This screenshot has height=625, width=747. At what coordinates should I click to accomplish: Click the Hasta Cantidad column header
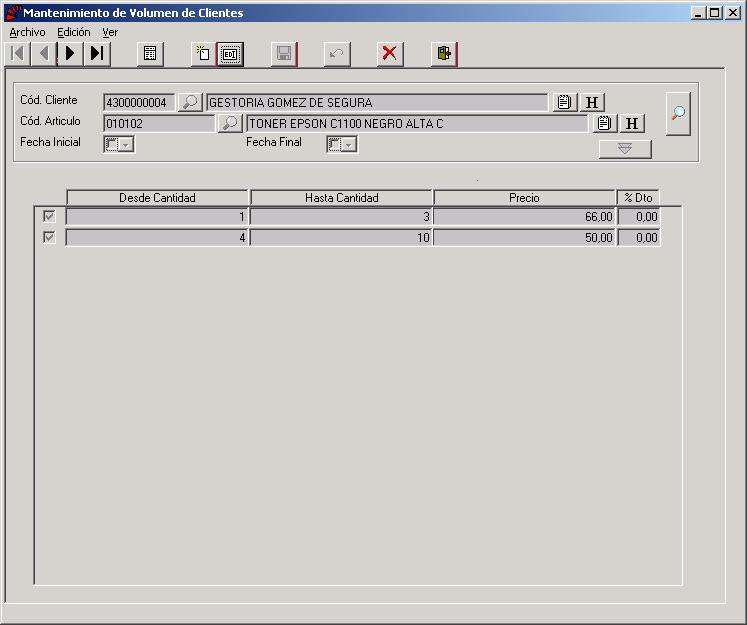pyautogui.click(x=342, y=197)
